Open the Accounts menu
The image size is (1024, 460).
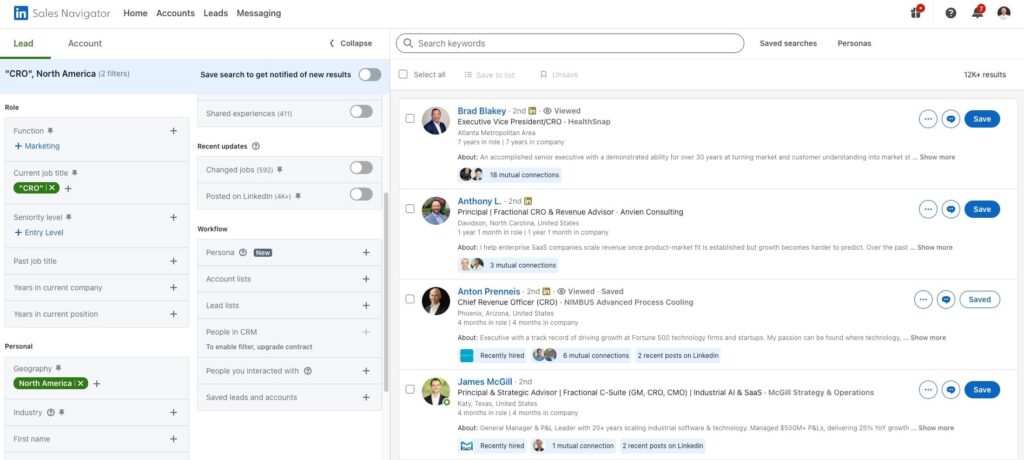point(176,13)
